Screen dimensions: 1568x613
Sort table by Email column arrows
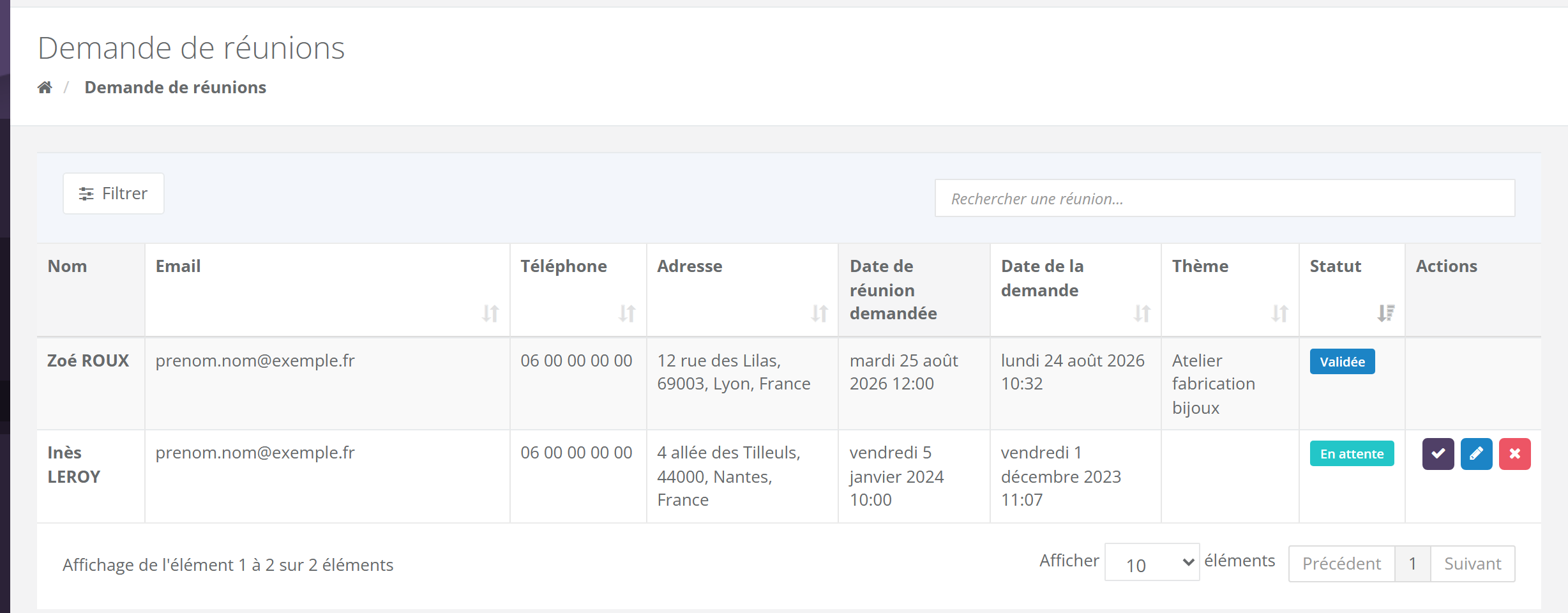point(490,314)
